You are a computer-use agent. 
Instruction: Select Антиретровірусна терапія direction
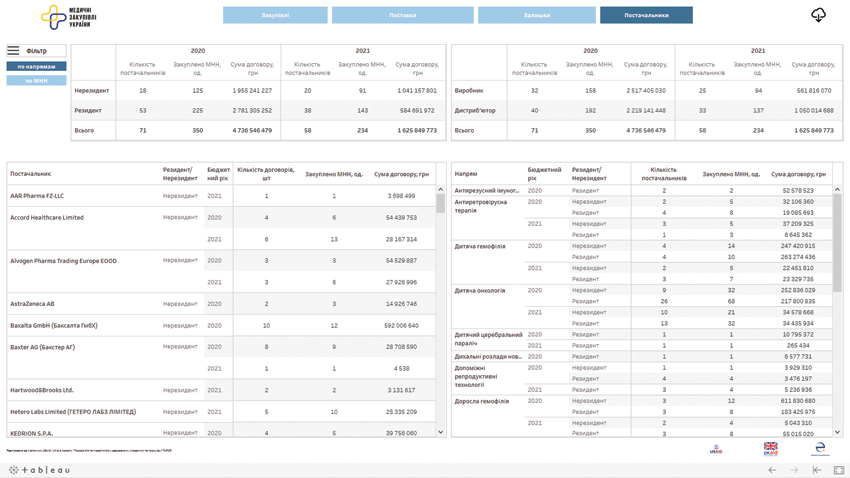[481, 206]
